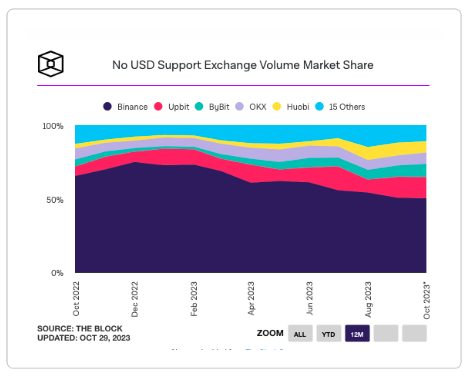Select the 12M zoom range
The width and height of the screenshot is (471, 376).
(357, 334)
